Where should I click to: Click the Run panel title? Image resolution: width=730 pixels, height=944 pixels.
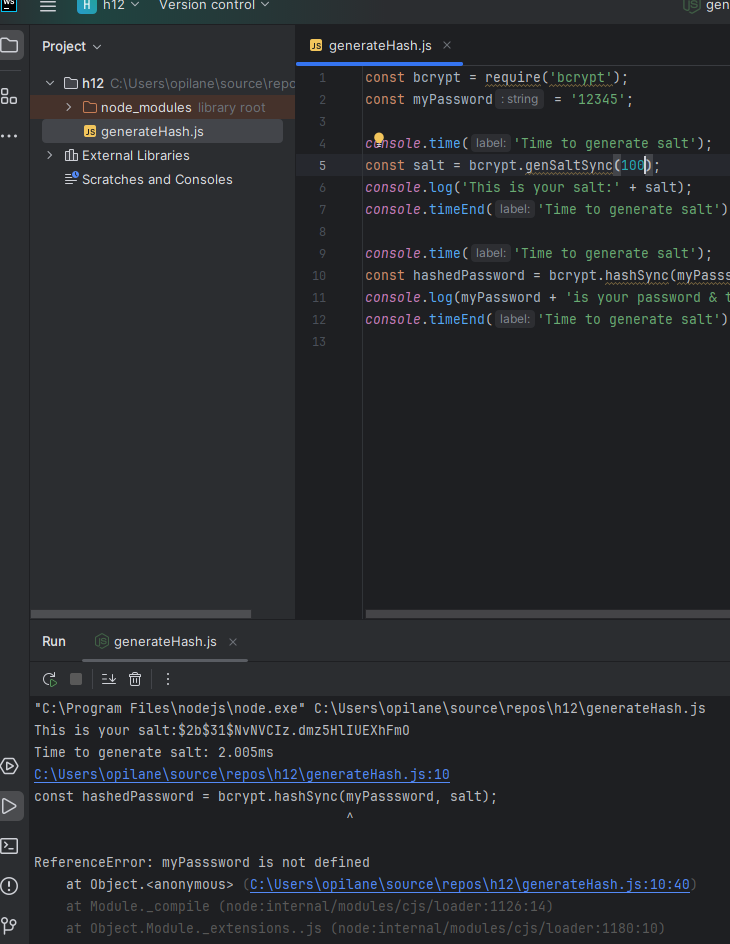pyautogui.click(x=54, y=642)
